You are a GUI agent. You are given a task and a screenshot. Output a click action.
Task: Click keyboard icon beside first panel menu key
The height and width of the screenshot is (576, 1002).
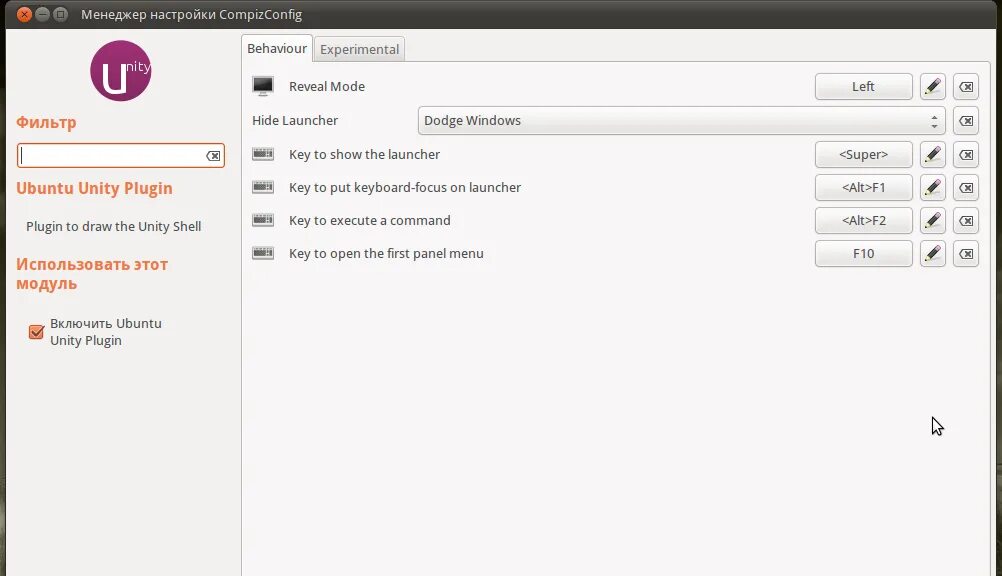point(263,253)
